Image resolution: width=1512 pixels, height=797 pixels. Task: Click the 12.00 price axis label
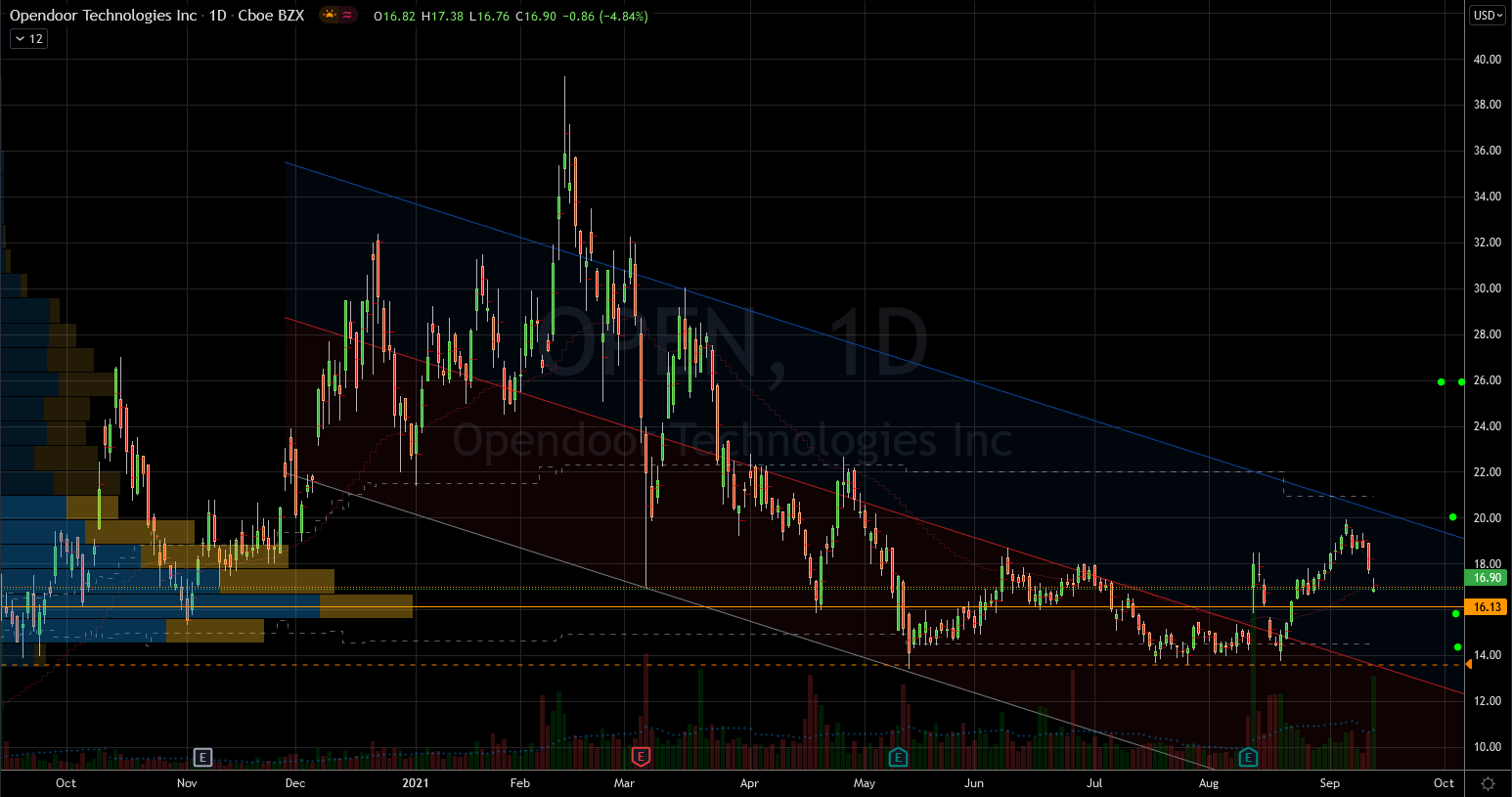1488,701
